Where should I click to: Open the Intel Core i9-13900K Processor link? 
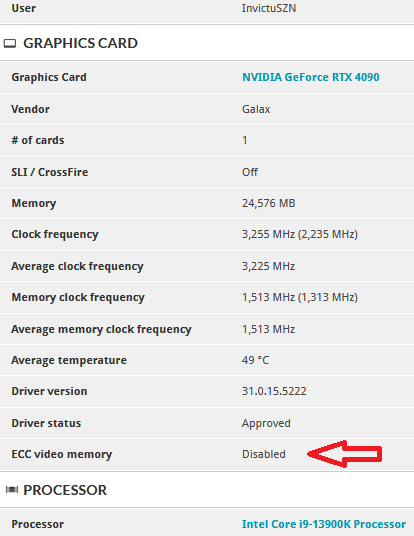(324, 524)
